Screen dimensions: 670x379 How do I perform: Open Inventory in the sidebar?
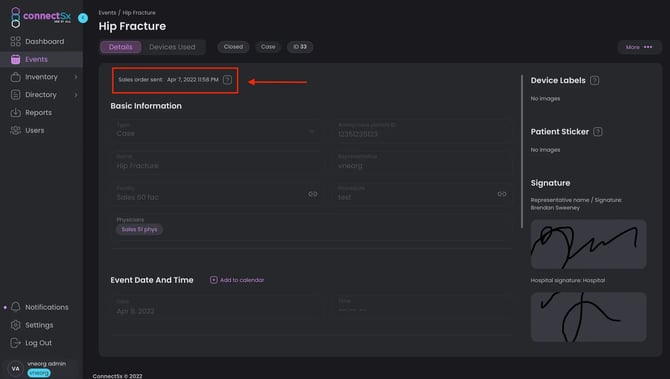[41, 77]
